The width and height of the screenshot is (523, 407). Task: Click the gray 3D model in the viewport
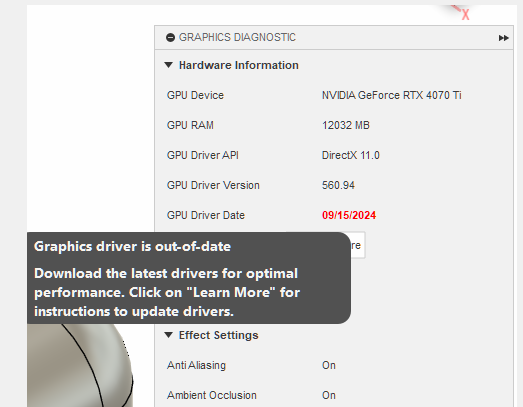[80, 365]
